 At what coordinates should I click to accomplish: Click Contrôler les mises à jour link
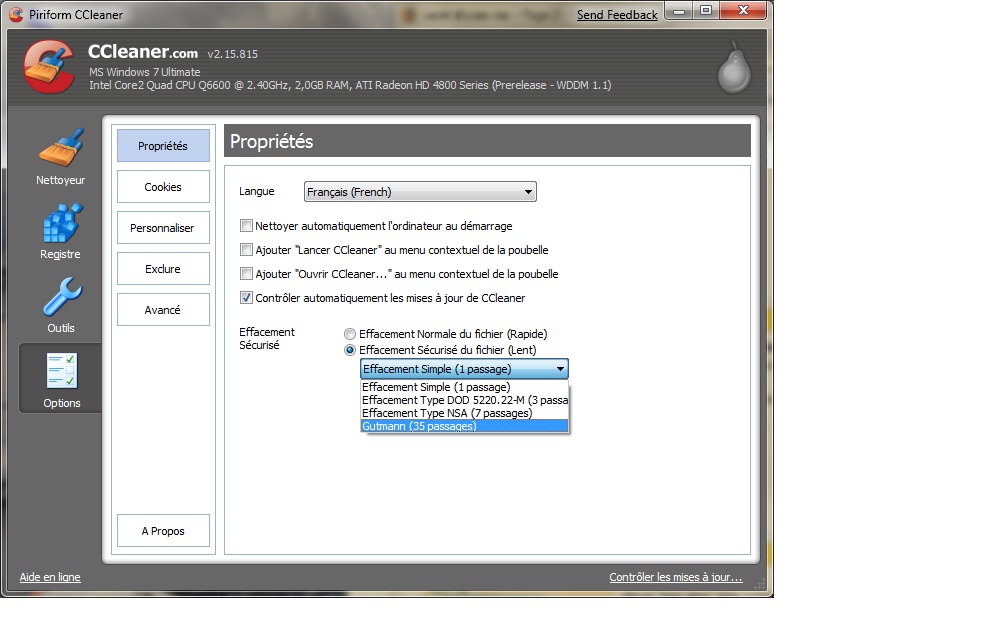pos(676,577)
